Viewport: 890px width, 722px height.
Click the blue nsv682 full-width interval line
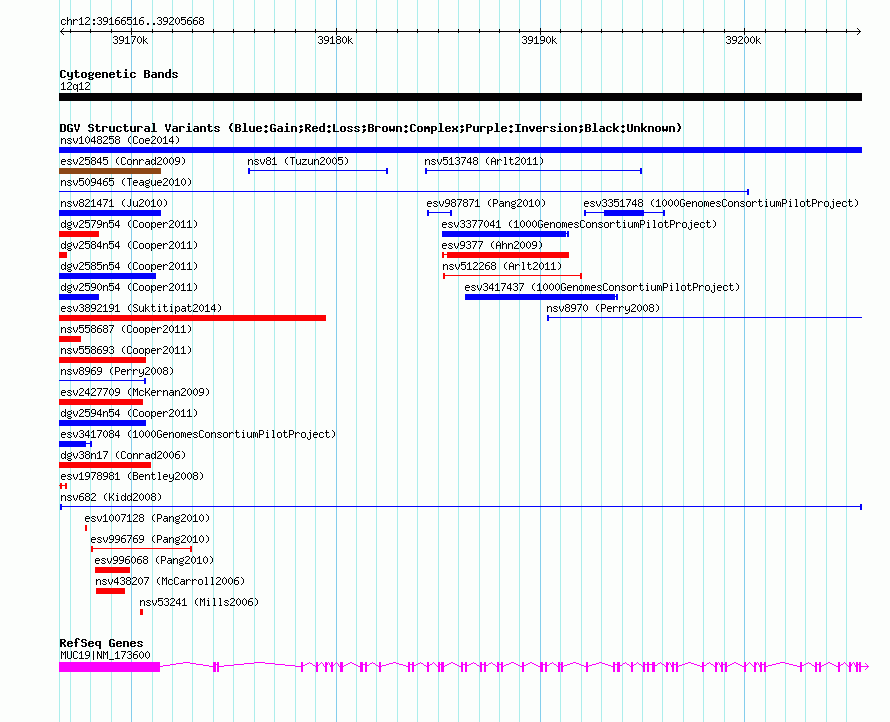coord(461,507)
